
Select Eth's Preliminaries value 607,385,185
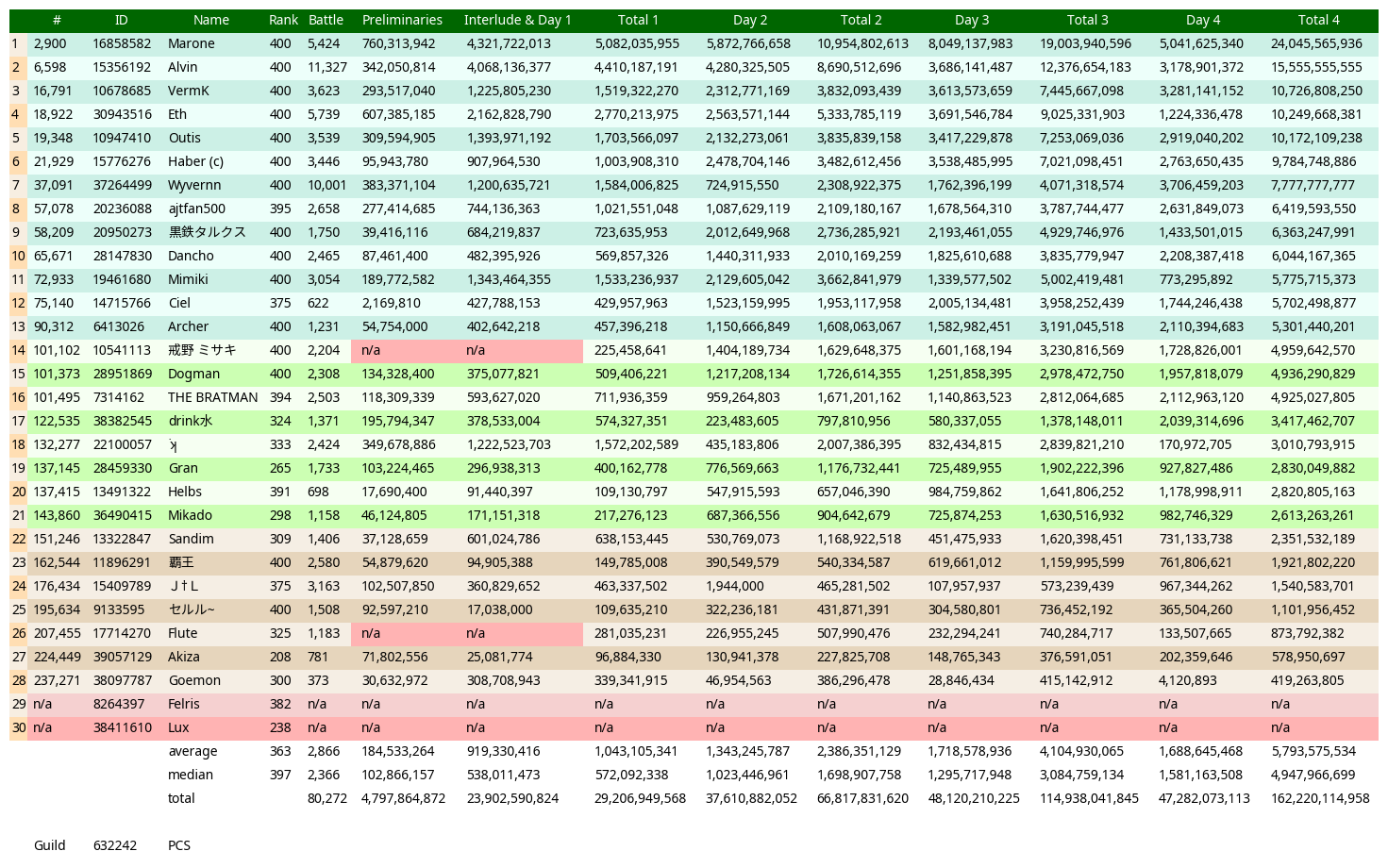point(399,114)
